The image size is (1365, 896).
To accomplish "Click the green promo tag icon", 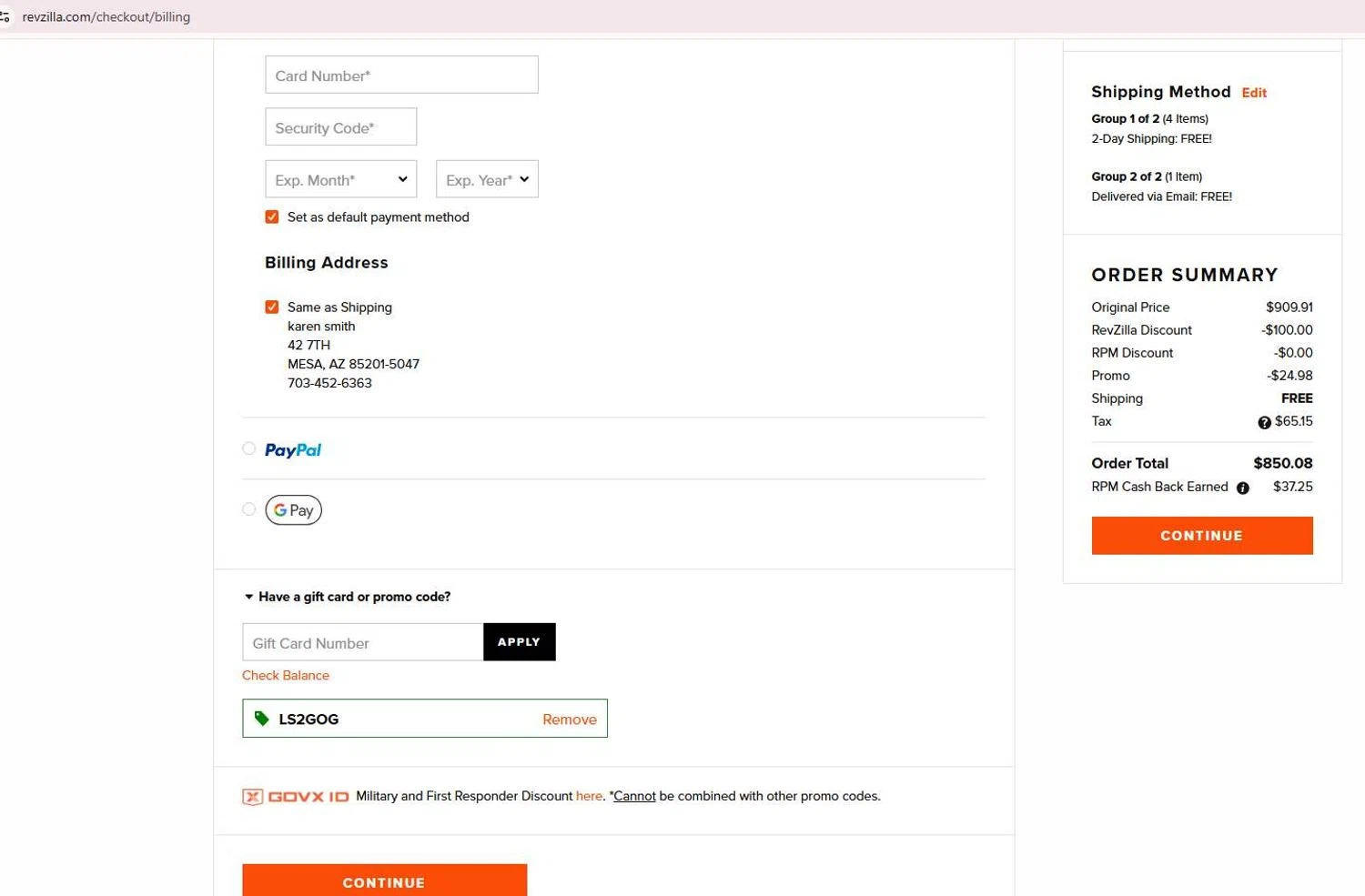I will tap(262, 719).
